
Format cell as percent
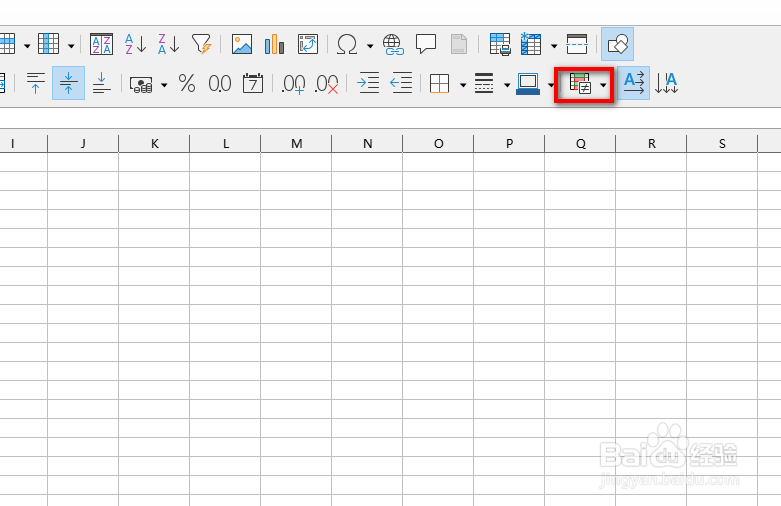187,83
